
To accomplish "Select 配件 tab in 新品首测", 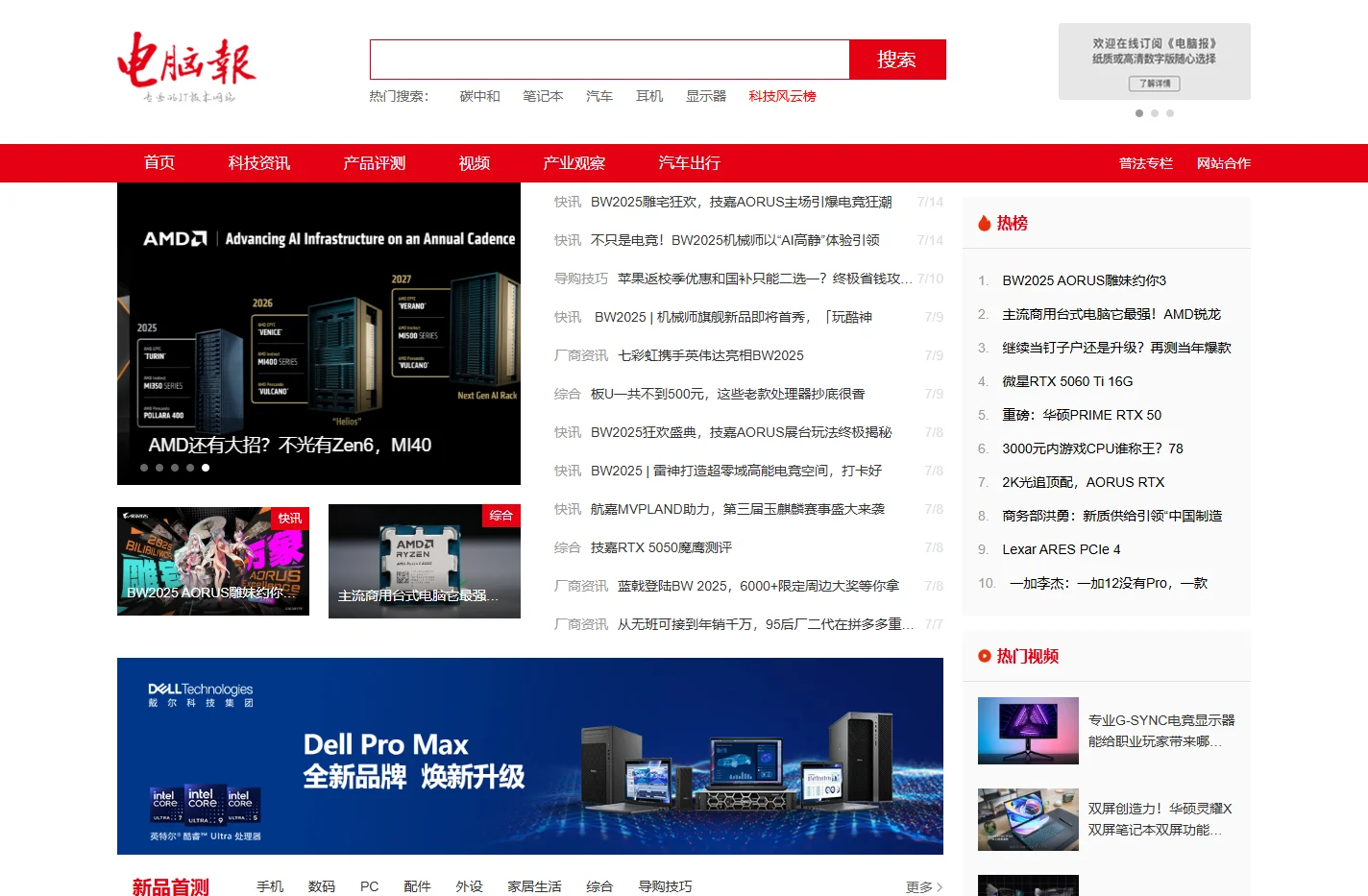I will [x=417, y=886].
